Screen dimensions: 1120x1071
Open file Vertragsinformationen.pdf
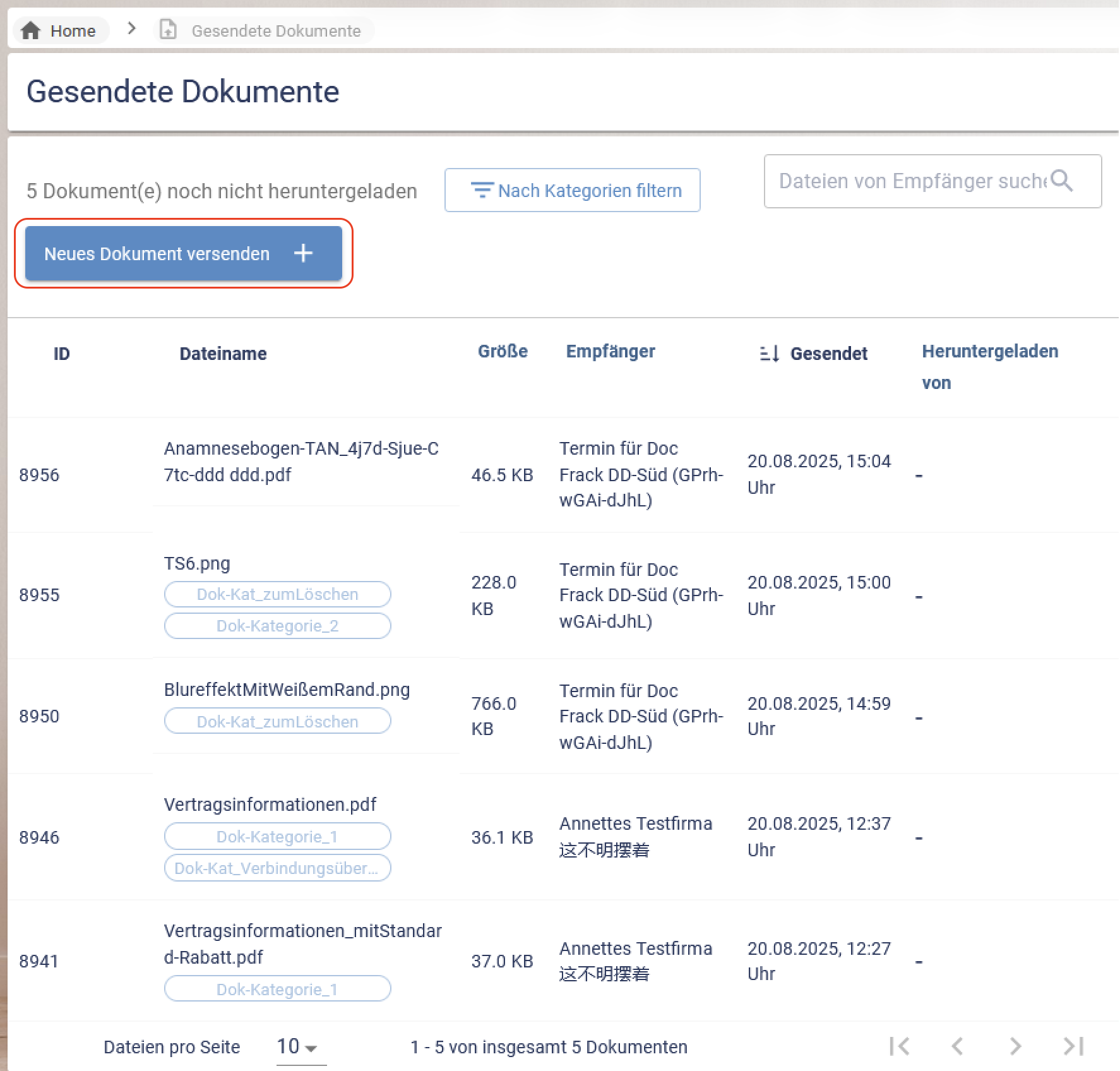270,804
